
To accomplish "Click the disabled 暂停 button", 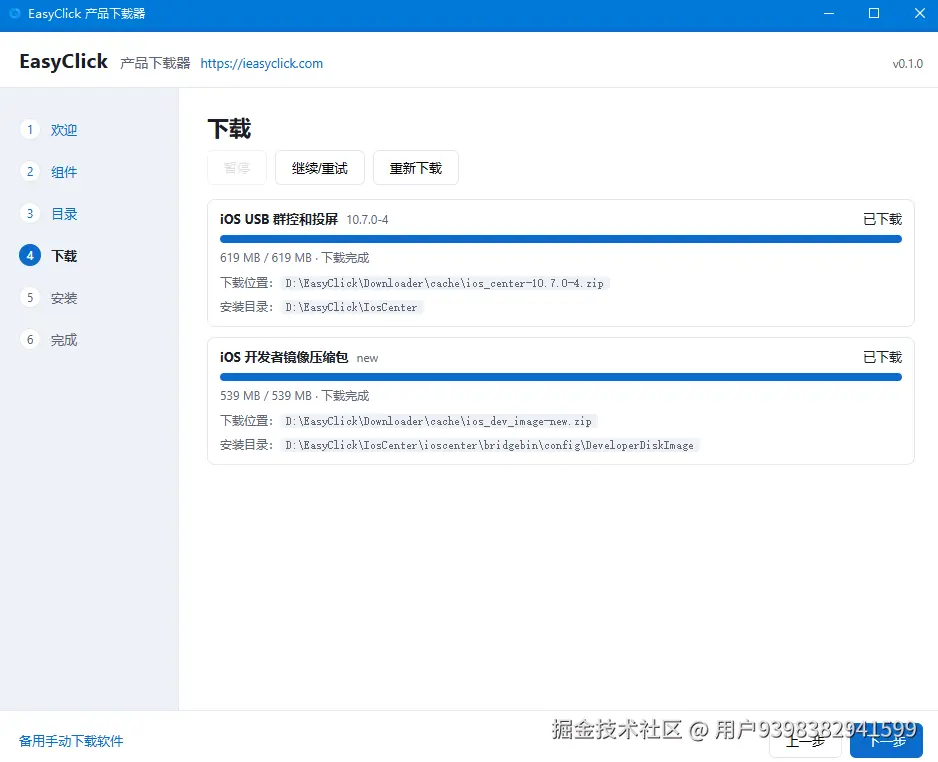I will tap(237, 168).
